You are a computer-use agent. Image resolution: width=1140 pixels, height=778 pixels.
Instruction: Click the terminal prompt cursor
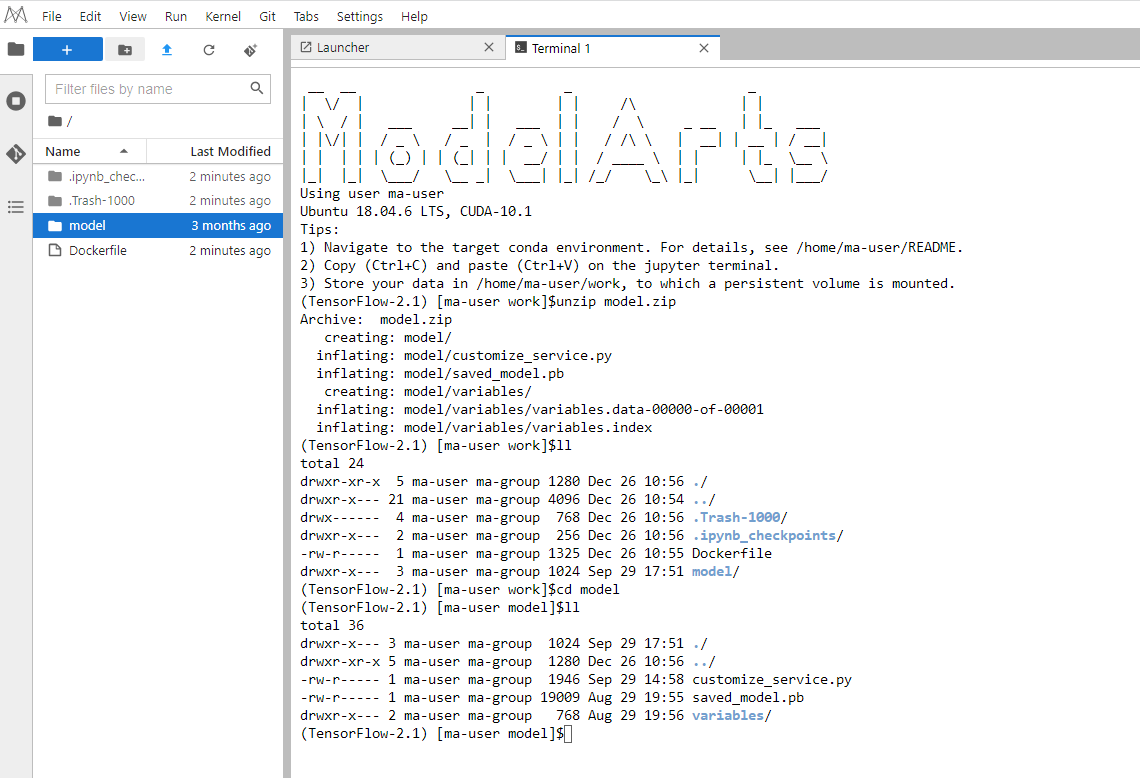click(568, 734)
